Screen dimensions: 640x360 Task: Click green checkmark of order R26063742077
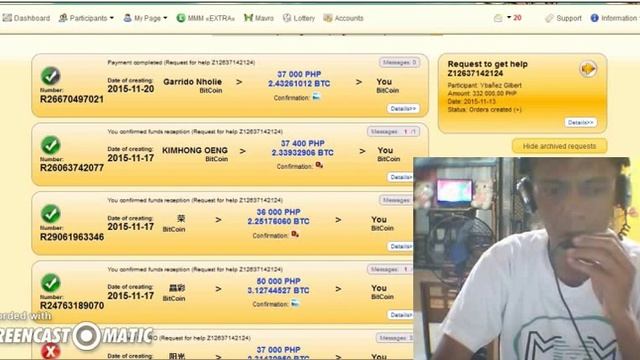[x=51, y=145]
